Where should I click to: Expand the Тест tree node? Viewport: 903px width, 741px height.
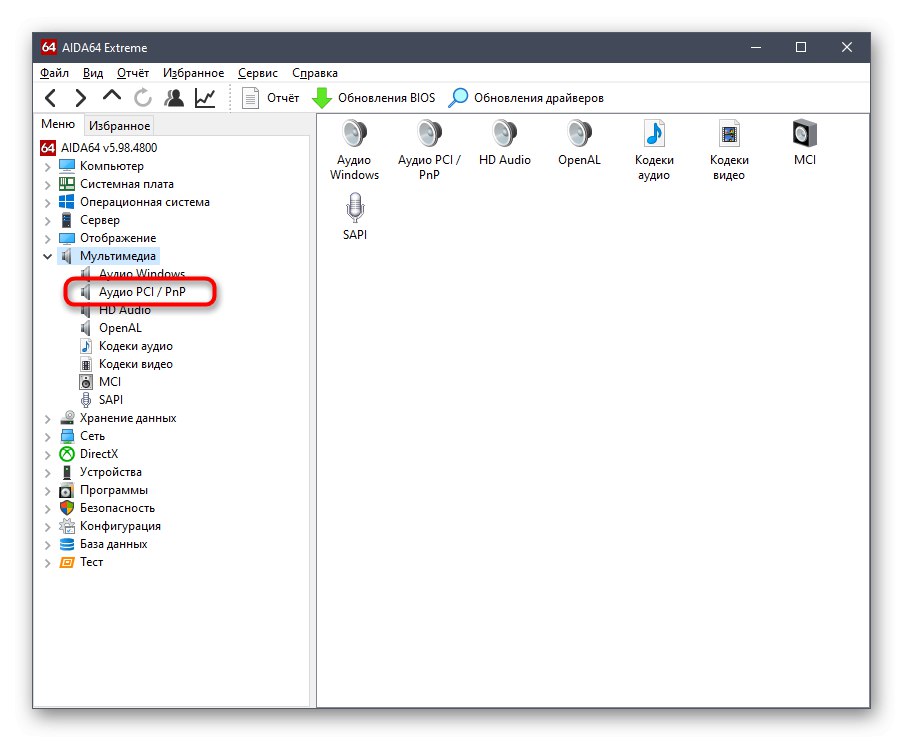[47, 563]
